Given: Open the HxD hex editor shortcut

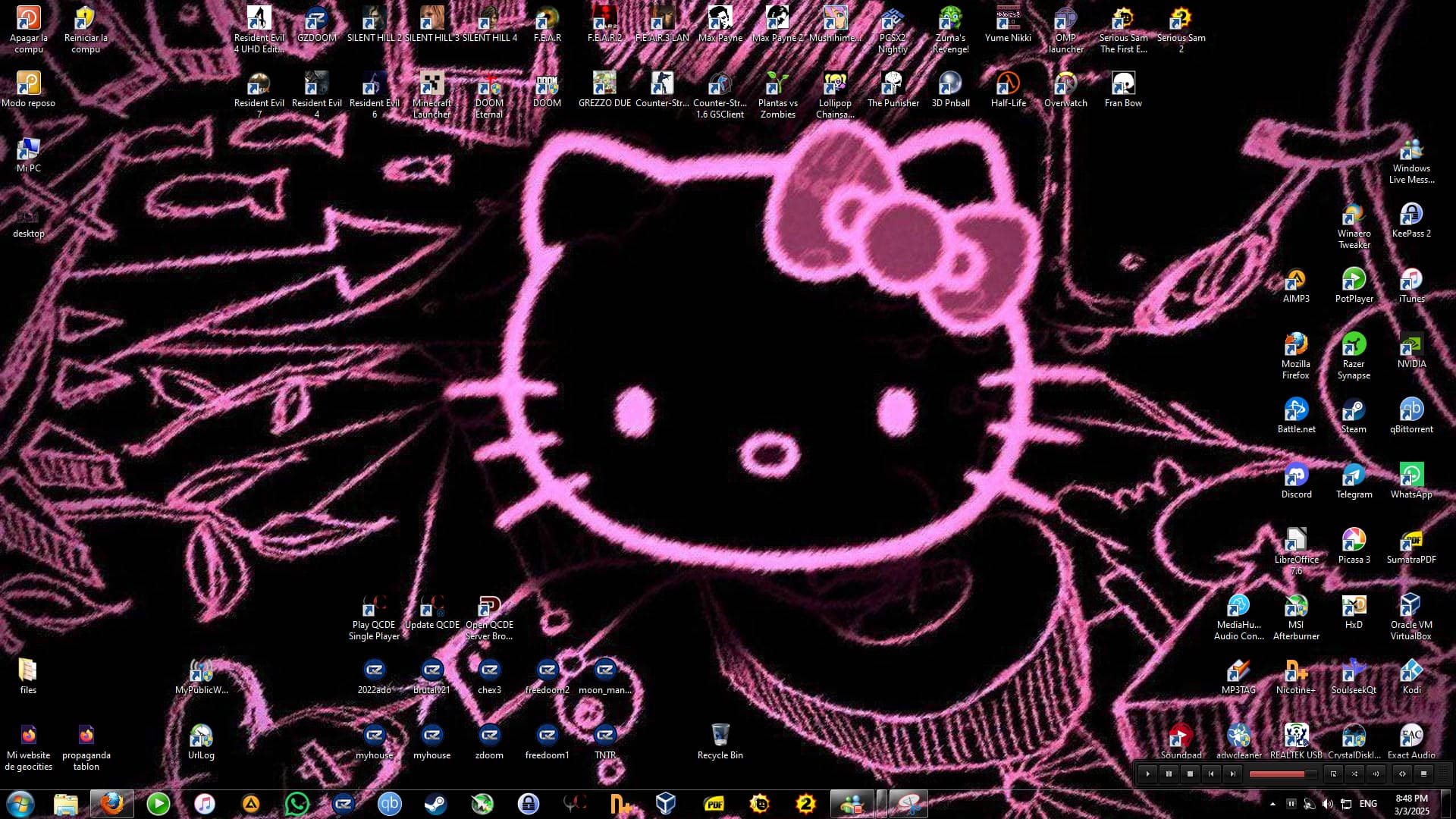Looking at the screenshot, I should click(1354, 611).
